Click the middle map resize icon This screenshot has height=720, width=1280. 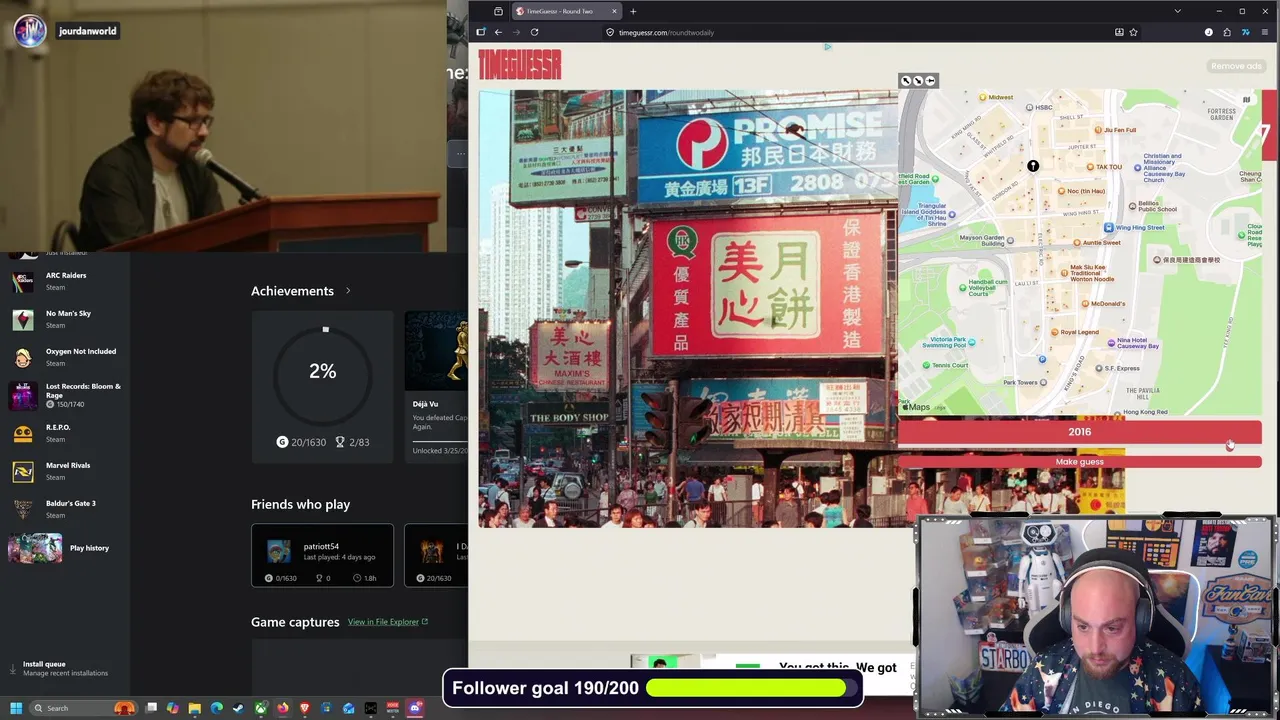tap(918, 81)
